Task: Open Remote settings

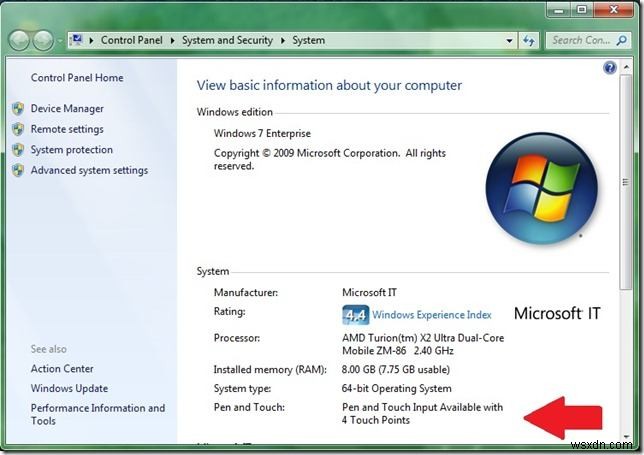Action: [67, 129]
